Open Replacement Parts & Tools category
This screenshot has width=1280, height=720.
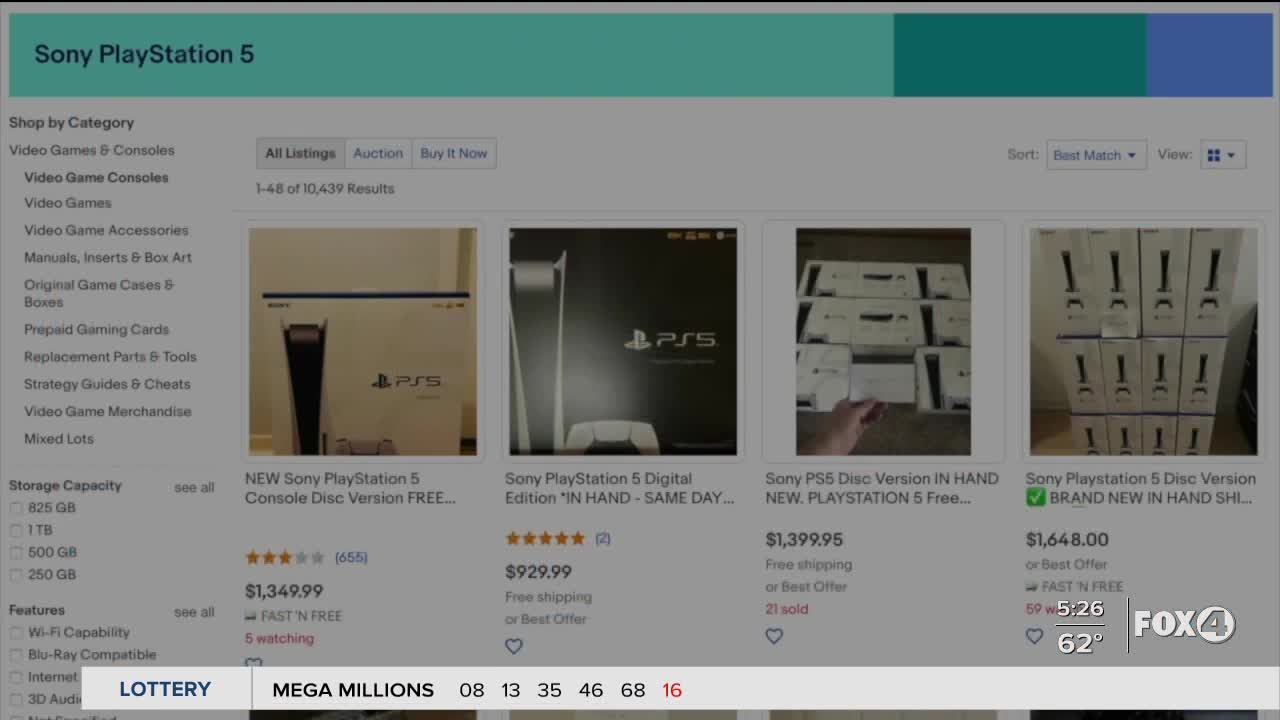(x=110, y=356)
